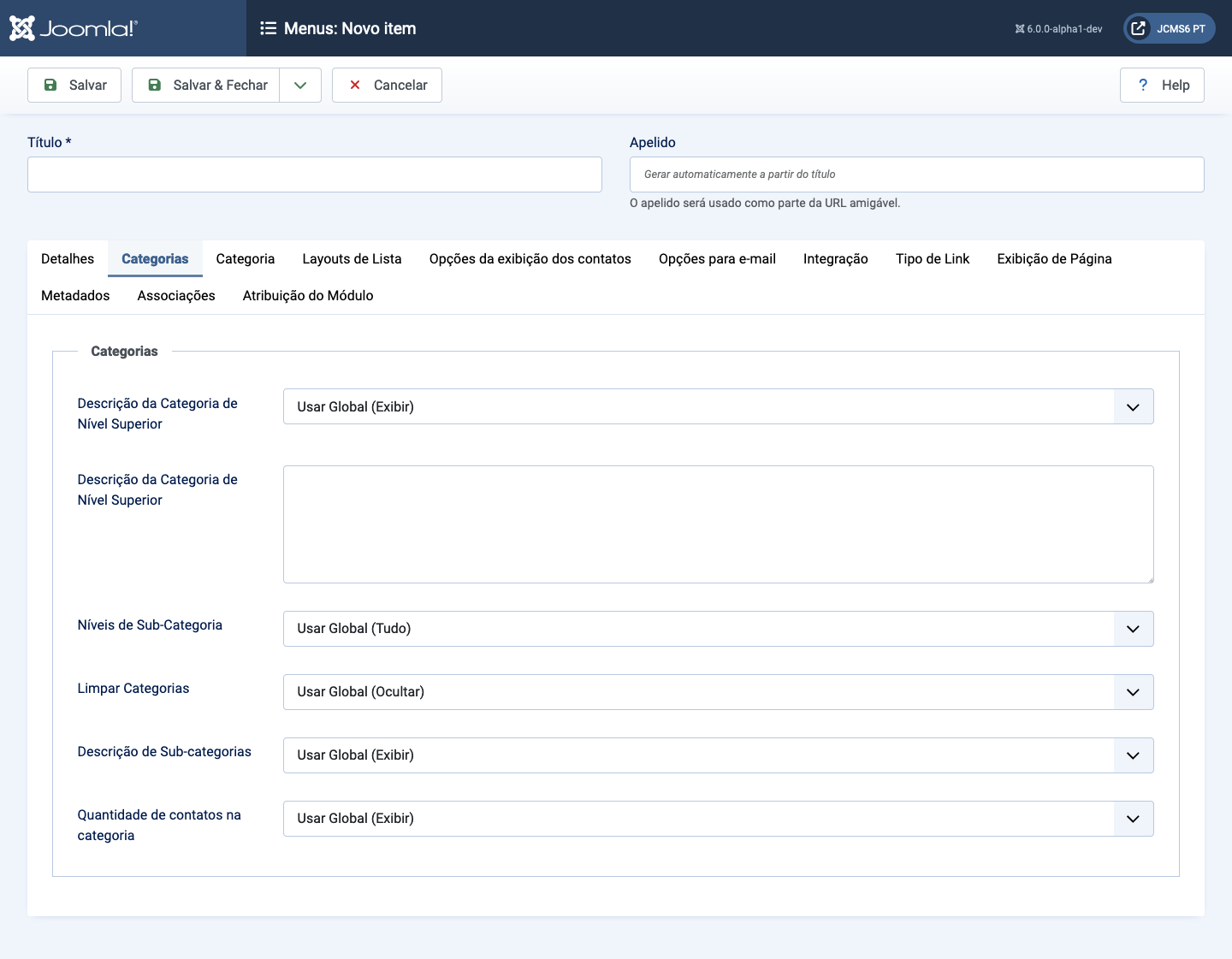Expand the save options dropdown arrow
1232x959 pixels.
point(300,85)
